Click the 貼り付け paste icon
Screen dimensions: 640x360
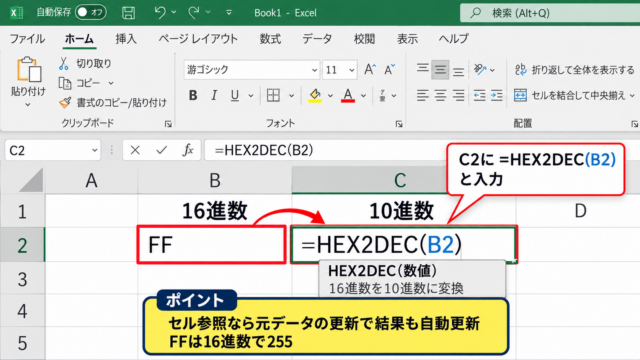point(28,69)
